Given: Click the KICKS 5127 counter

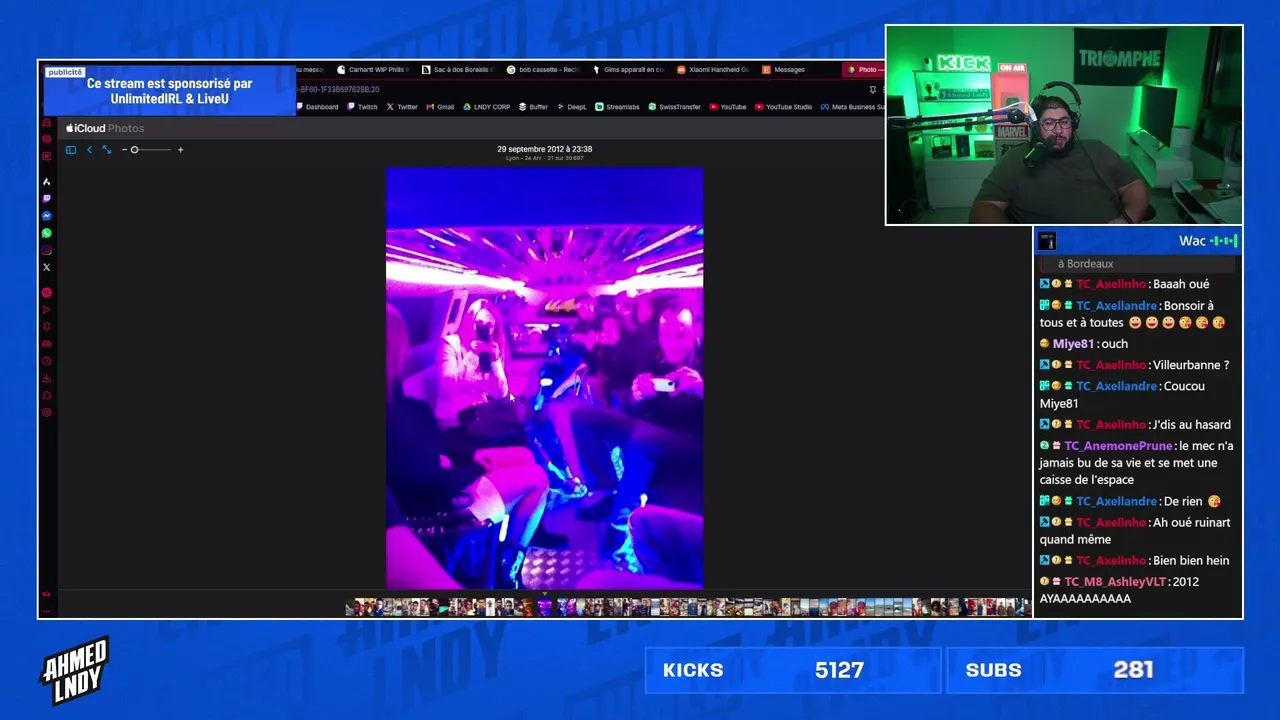Looking at the screenshot, I should coord(793,670).
